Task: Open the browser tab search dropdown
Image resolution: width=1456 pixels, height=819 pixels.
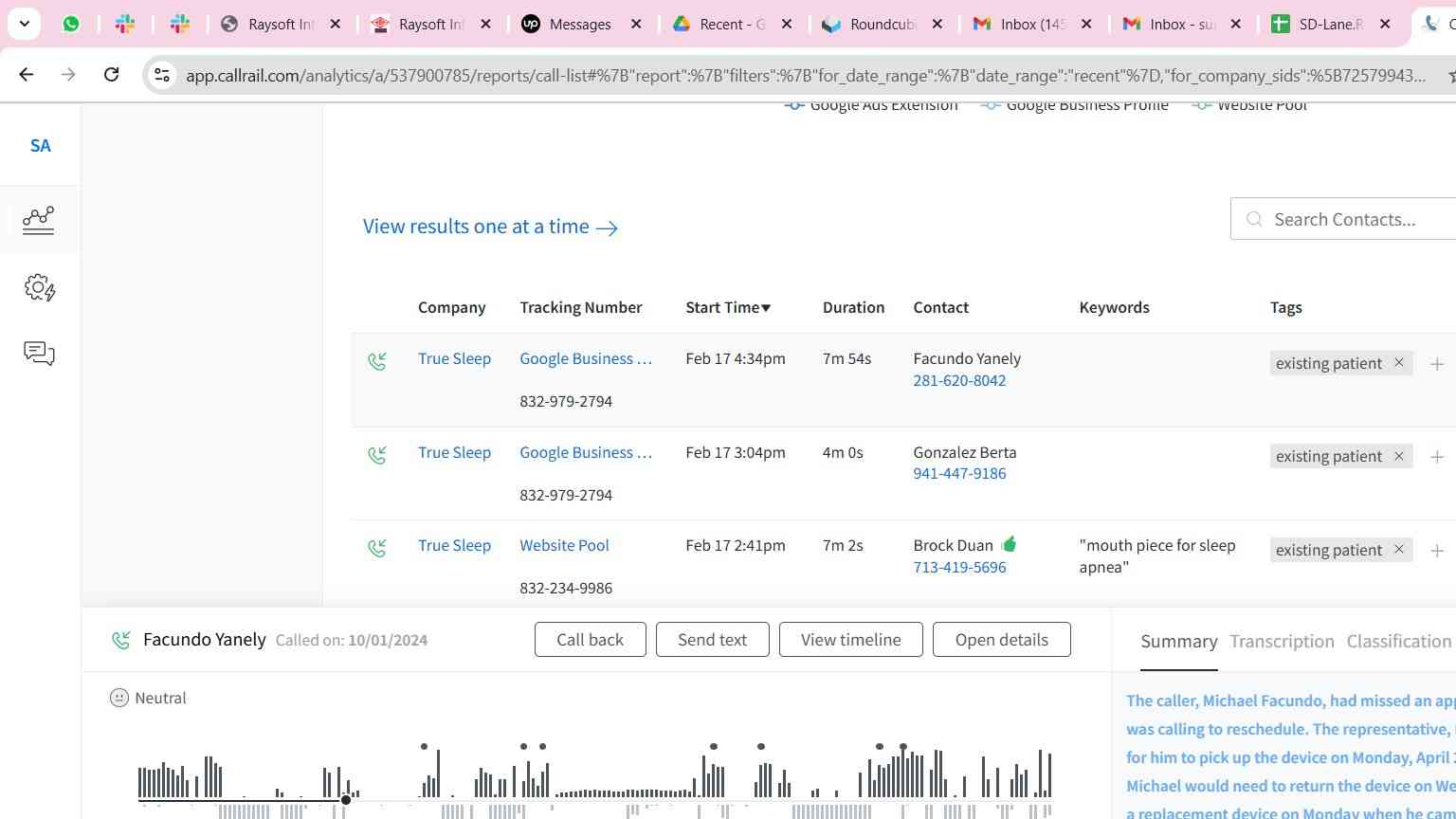Action: 24,24
